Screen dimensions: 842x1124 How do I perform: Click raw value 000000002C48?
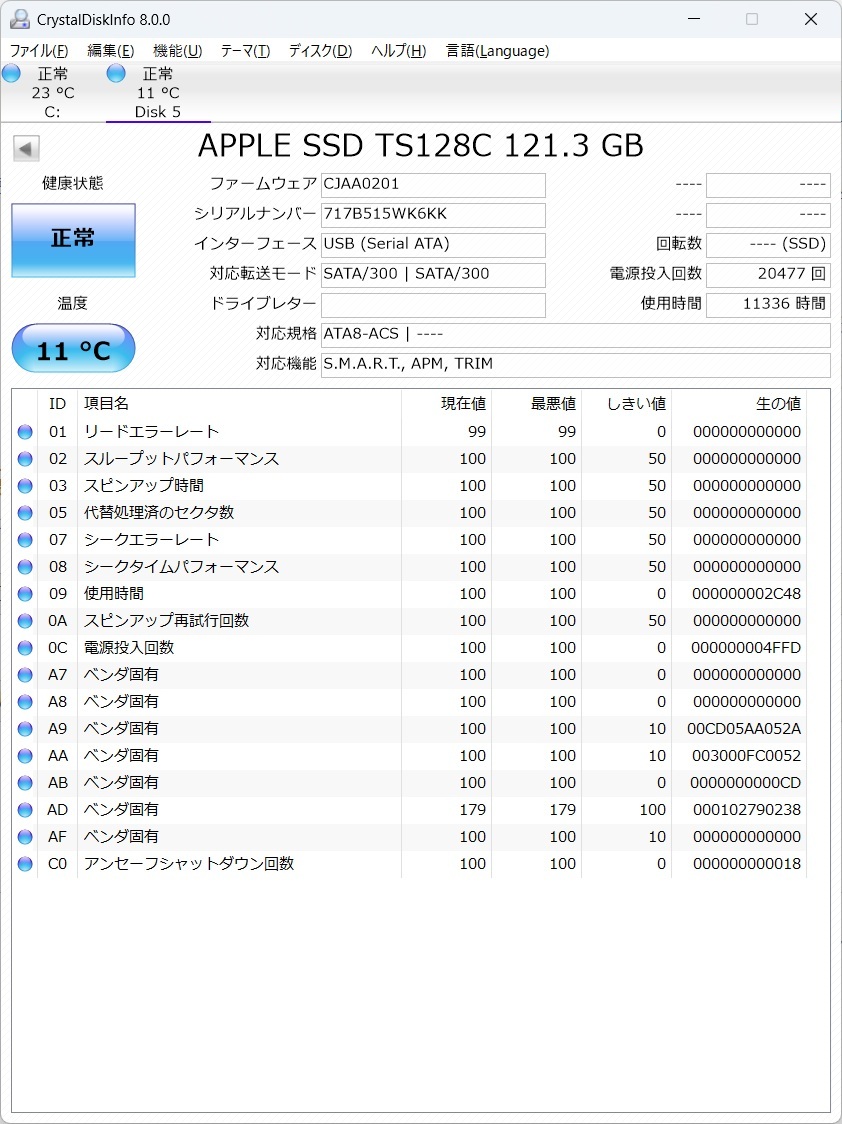(747, 594)
